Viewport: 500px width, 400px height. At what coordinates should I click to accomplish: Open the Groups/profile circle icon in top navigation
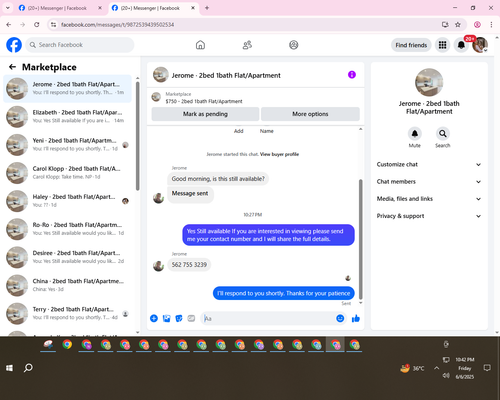294,45
